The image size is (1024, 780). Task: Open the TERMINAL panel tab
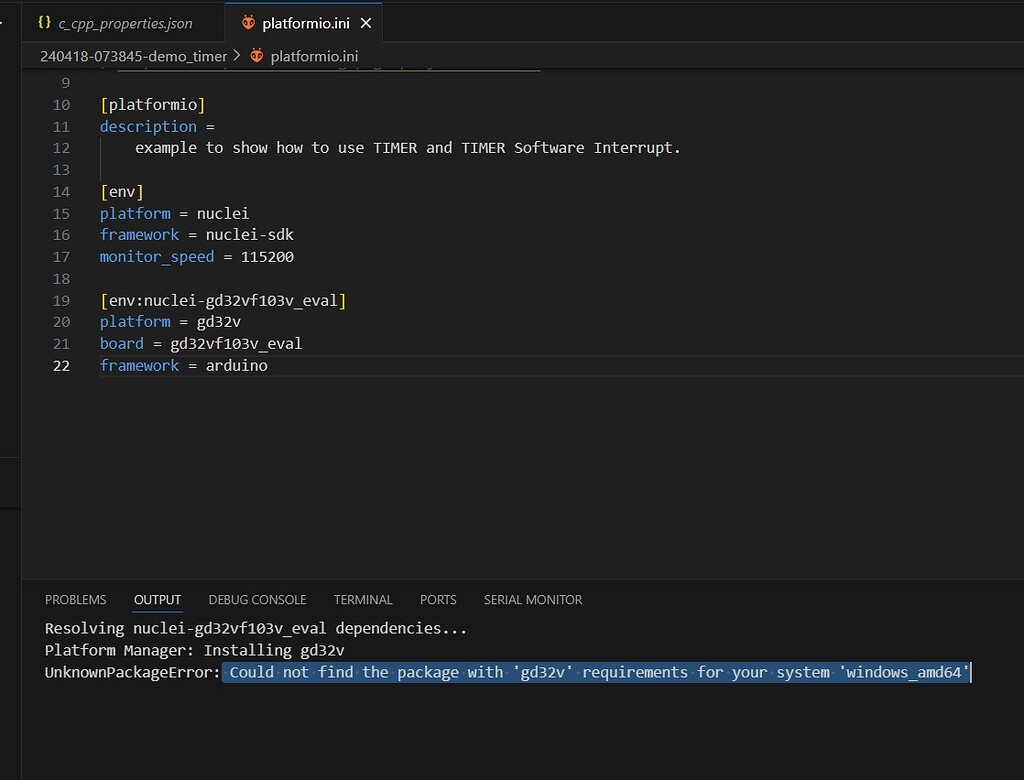(363, 600)
